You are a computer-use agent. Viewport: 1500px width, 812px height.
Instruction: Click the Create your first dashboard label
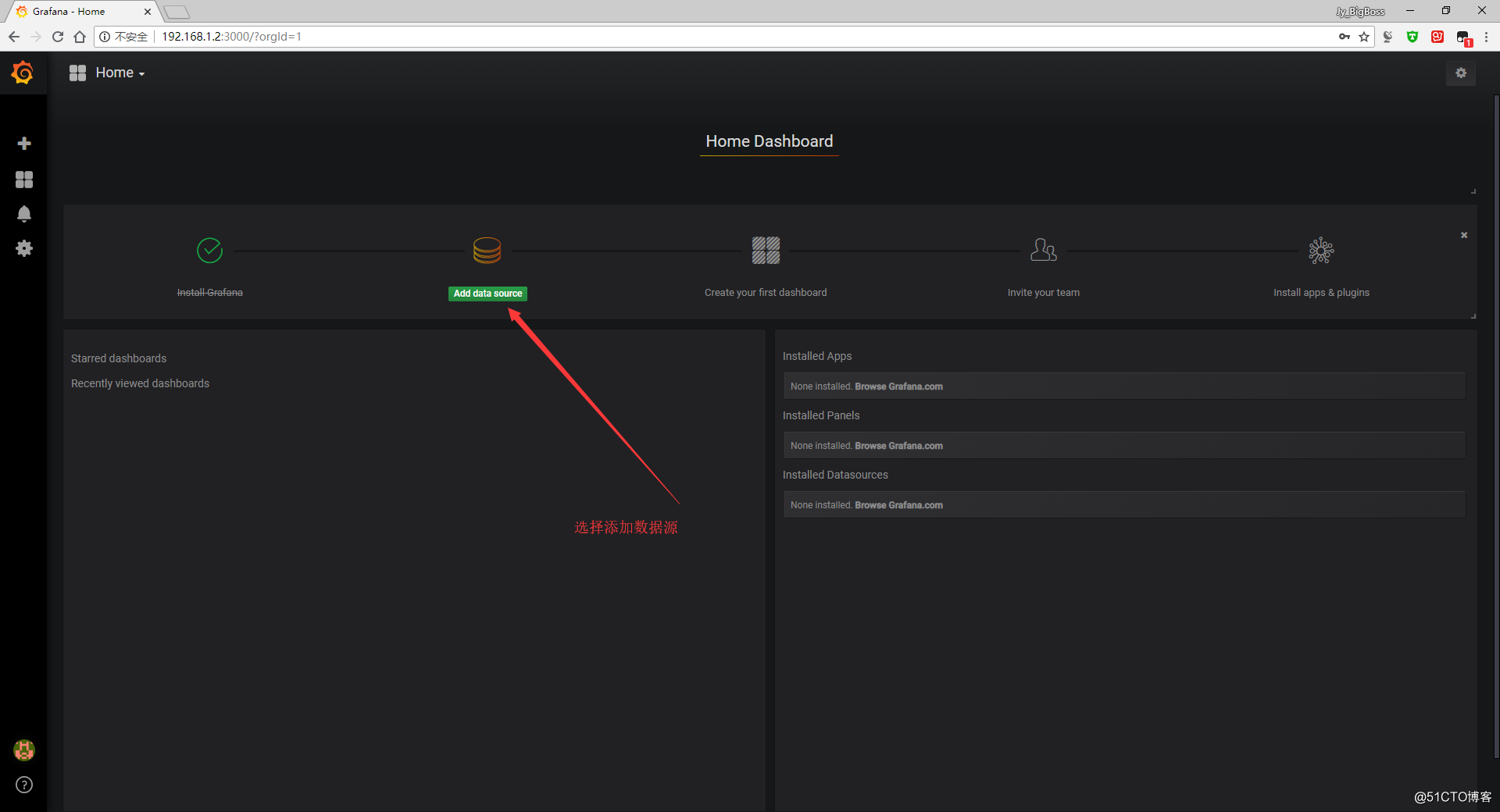tap(766, 293)
